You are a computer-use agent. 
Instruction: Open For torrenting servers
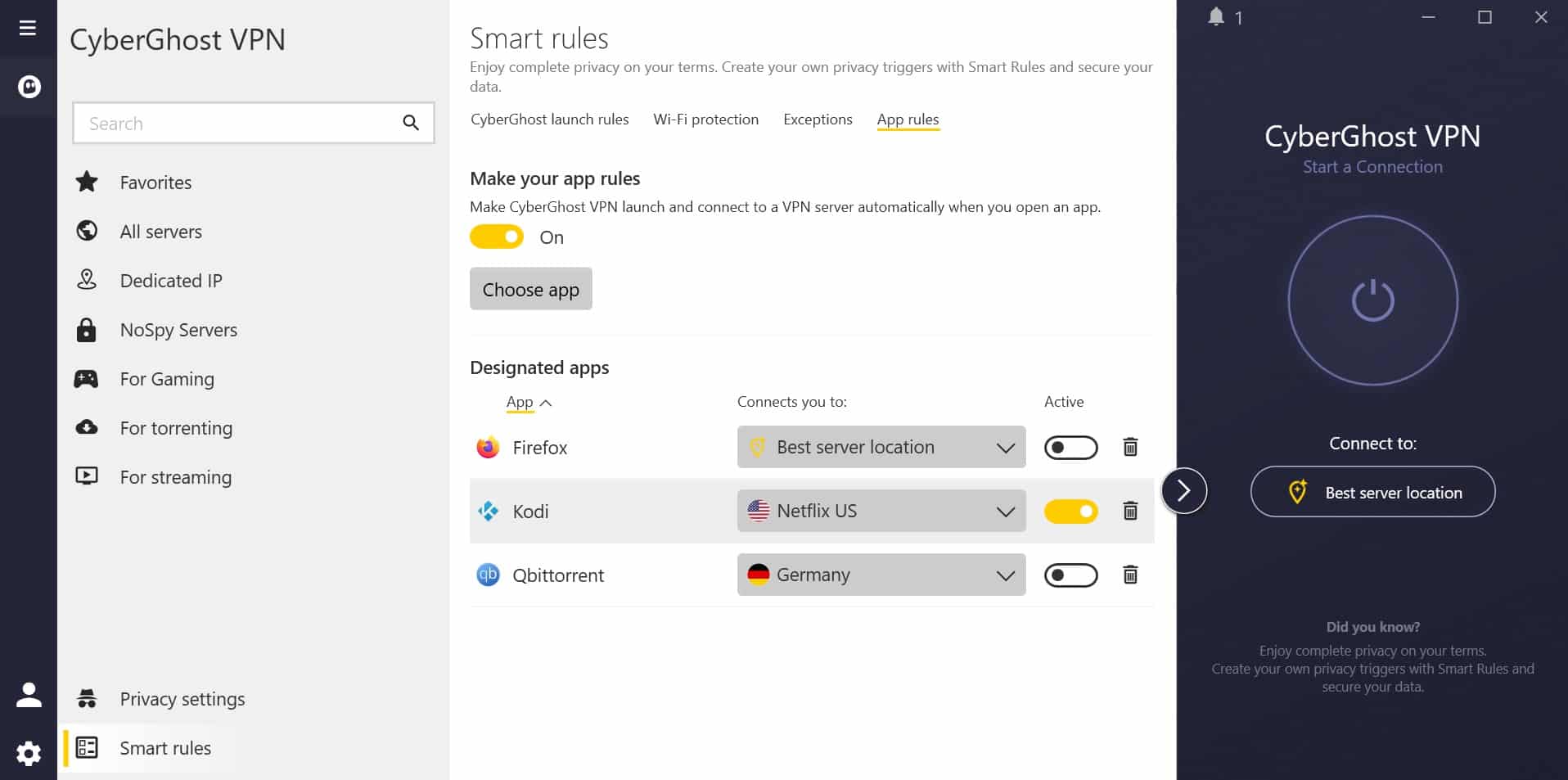pos(176,428)
